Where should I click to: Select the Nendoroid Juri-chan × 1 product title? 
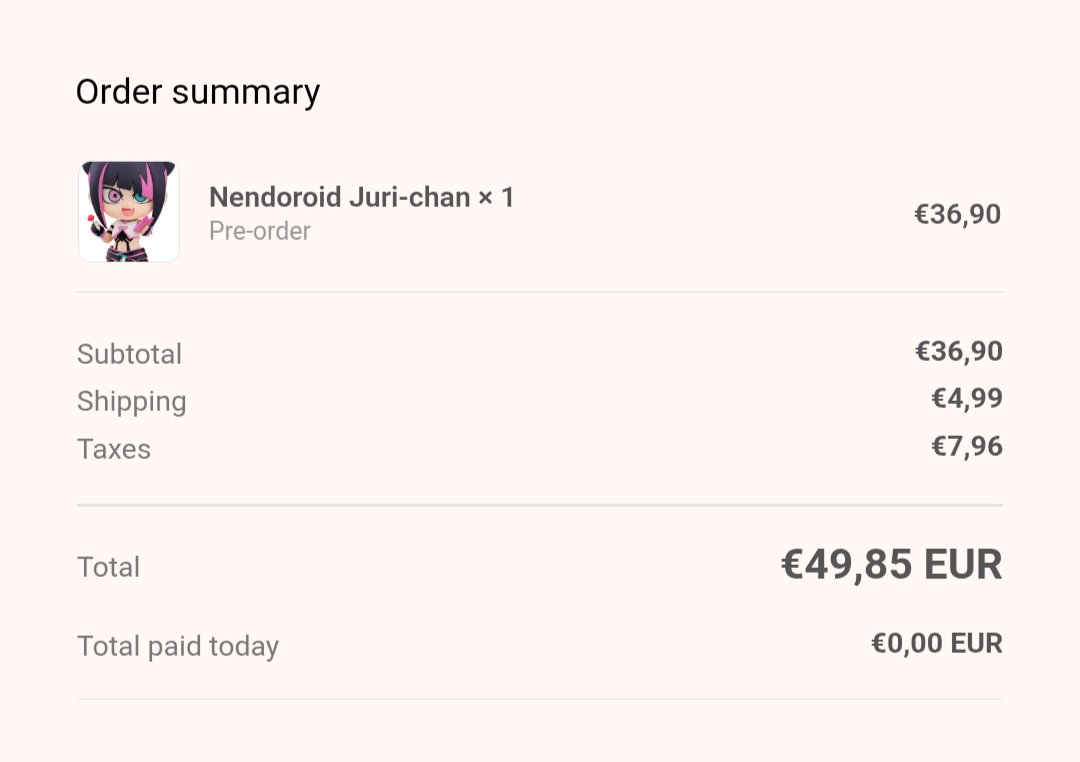pos(362,198)
